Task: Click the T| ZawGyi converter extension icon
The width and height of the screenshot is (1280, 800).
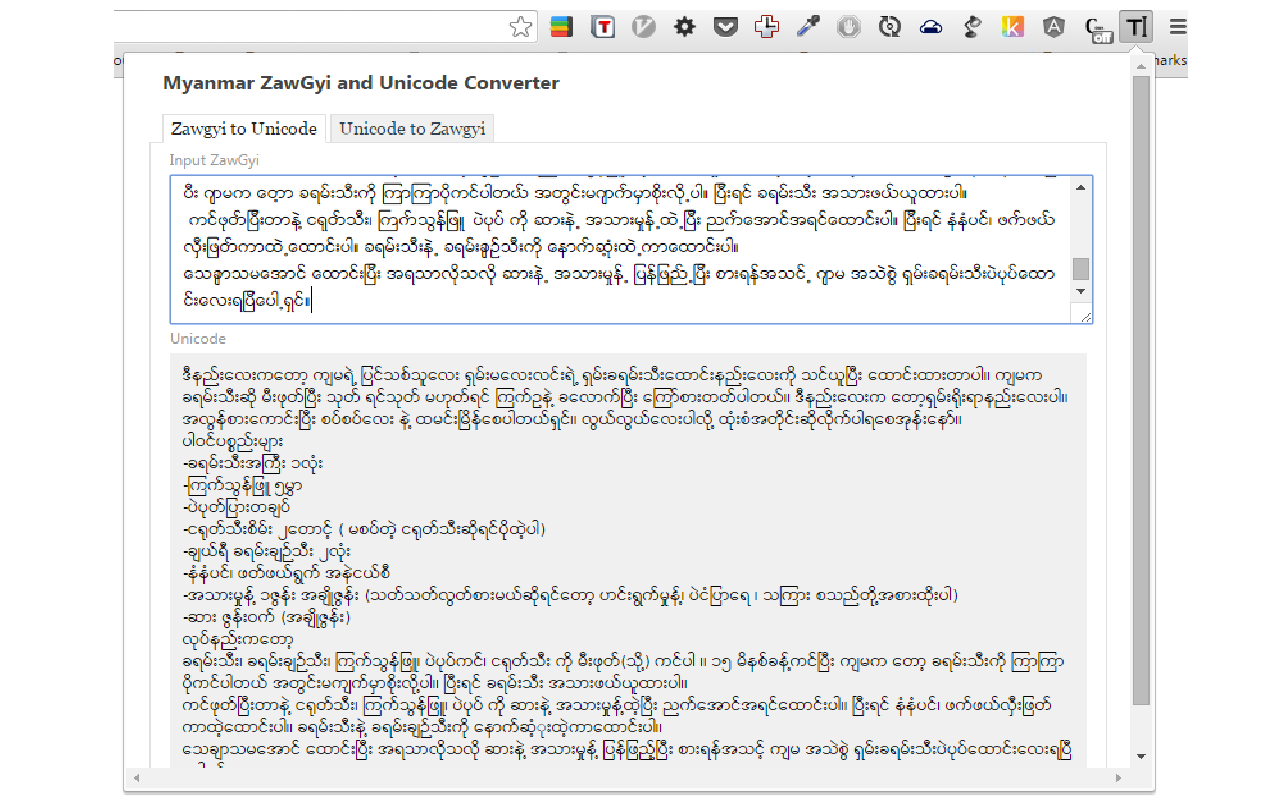Action: point(1135,27)
